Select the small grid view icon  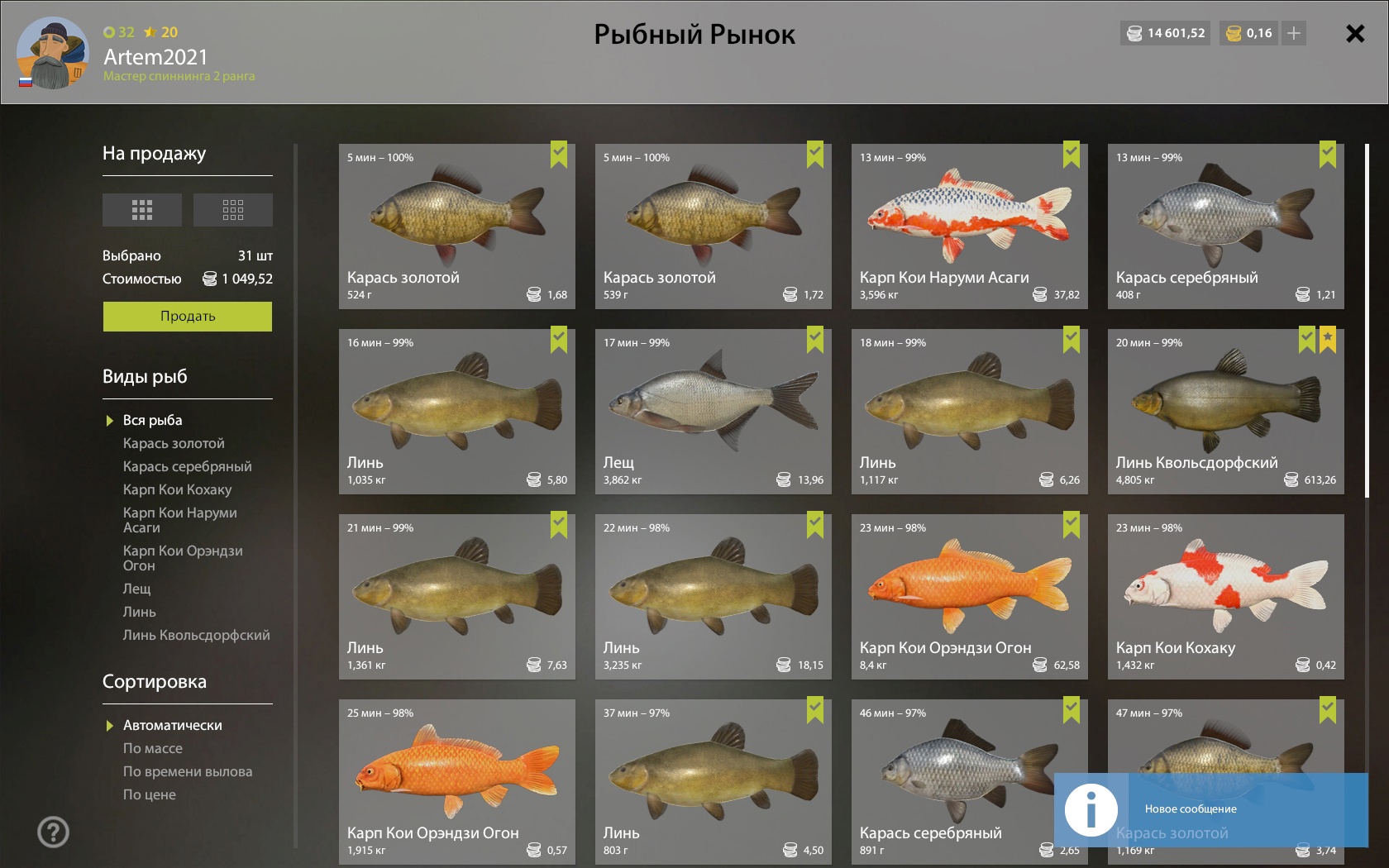click(233, 210)
